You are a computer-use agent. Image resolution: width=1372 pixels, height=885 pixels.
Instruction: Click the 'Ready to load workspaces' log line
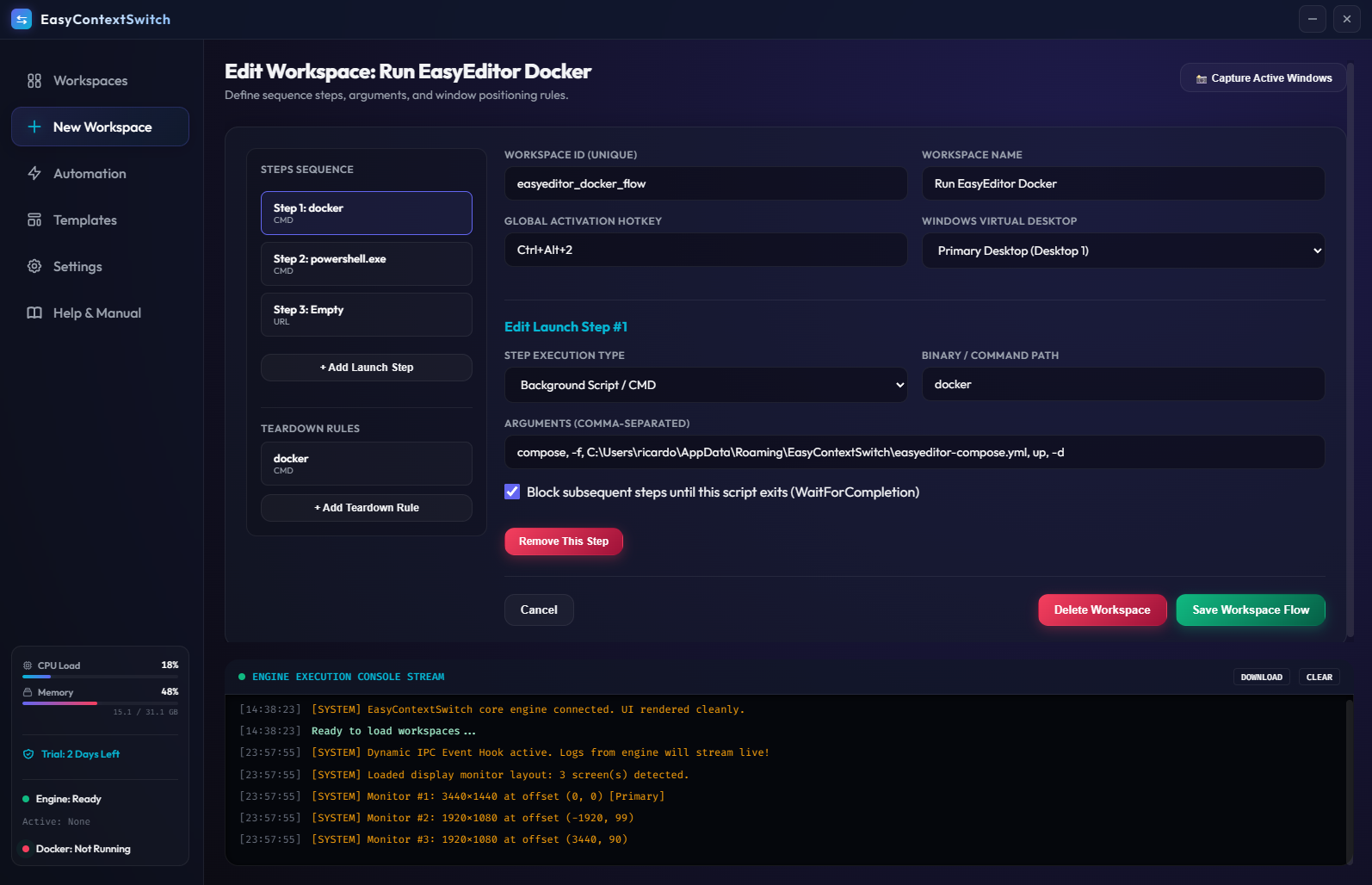(x=393, y=731)
